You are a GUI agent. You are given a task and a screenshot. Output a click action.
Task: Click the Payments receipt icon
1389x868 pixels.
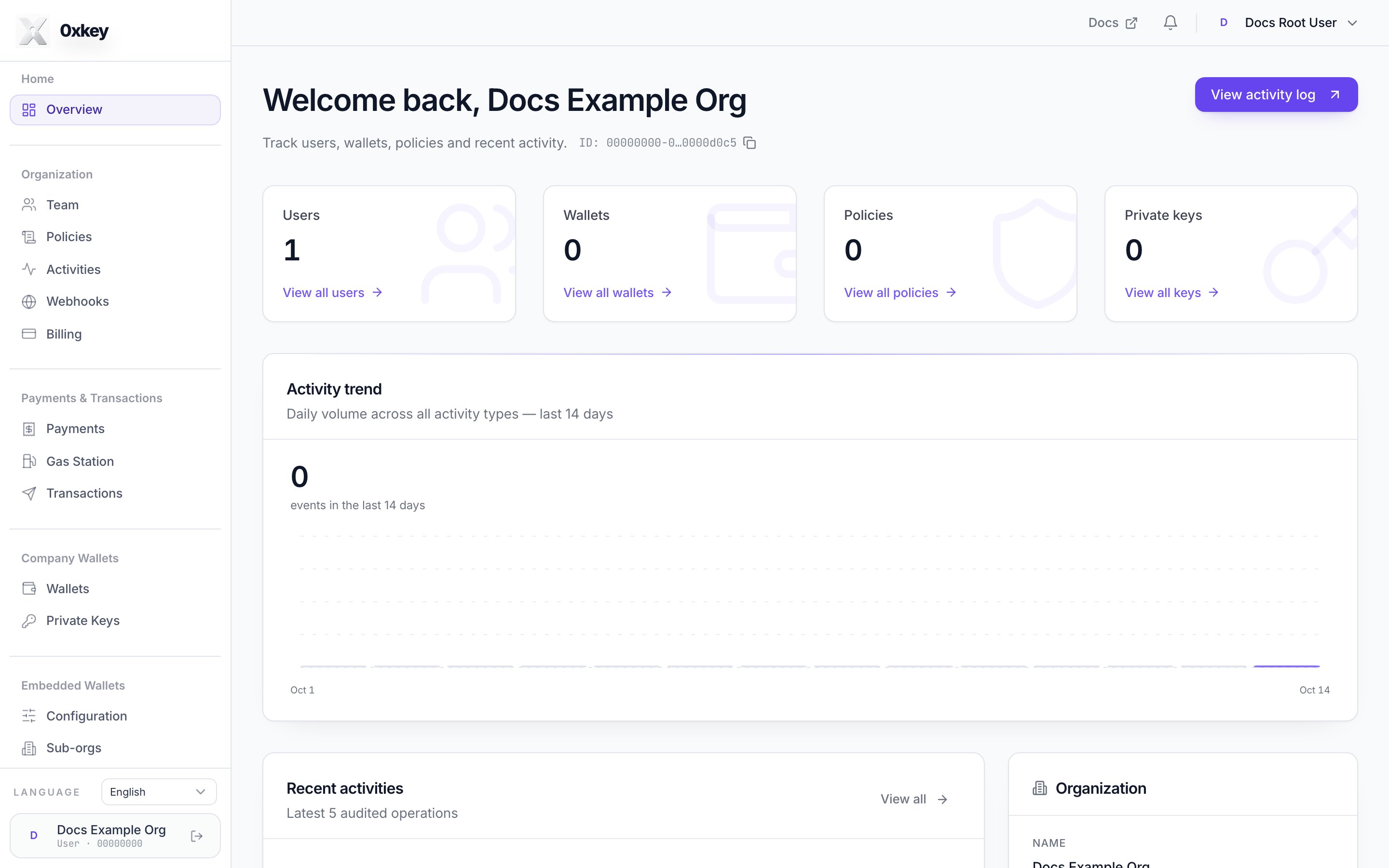pyautogui.click(x=29, y=429)
